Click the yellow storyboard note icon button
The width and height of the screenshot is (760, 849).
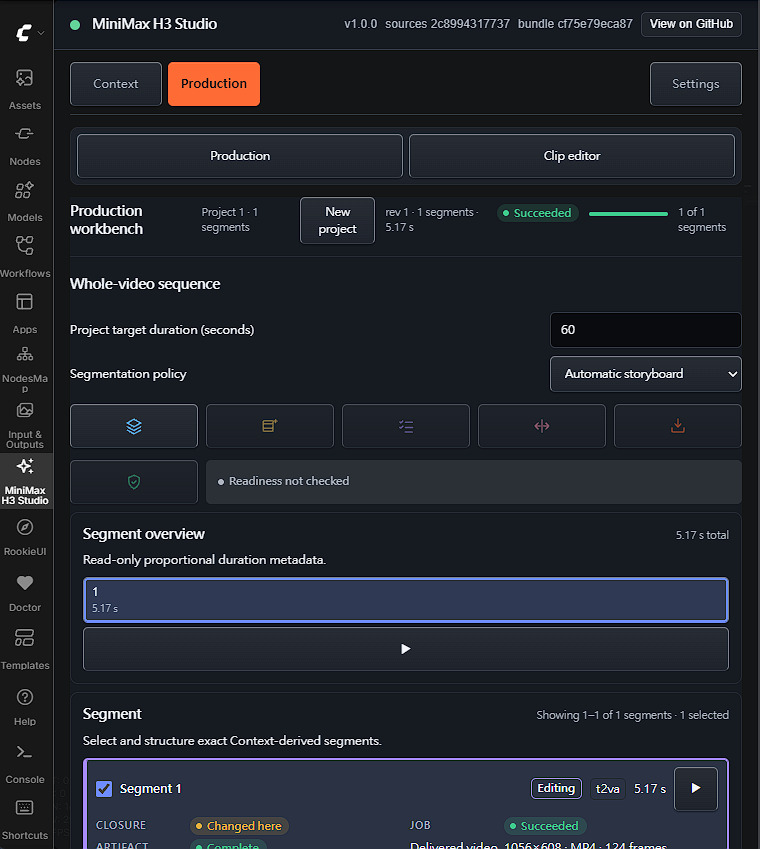(270, 426)
